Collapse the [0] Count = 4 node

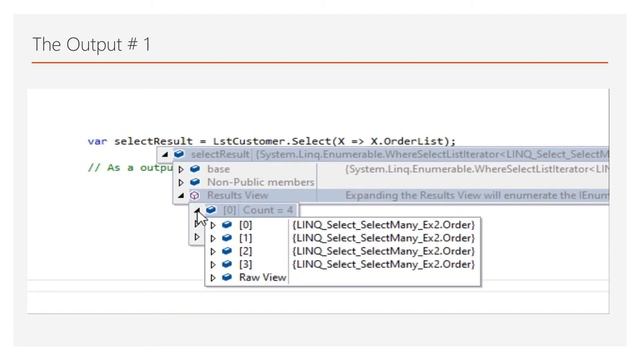(197, 210)
